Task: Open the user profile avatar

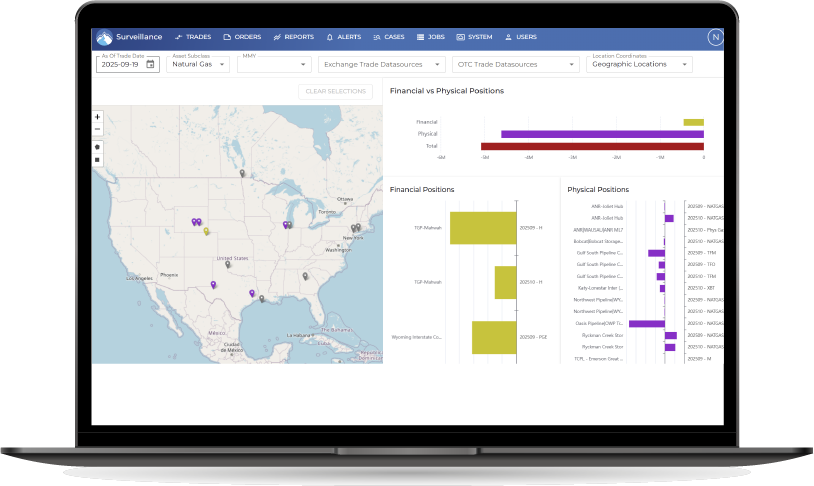Action: pos(714,37)
